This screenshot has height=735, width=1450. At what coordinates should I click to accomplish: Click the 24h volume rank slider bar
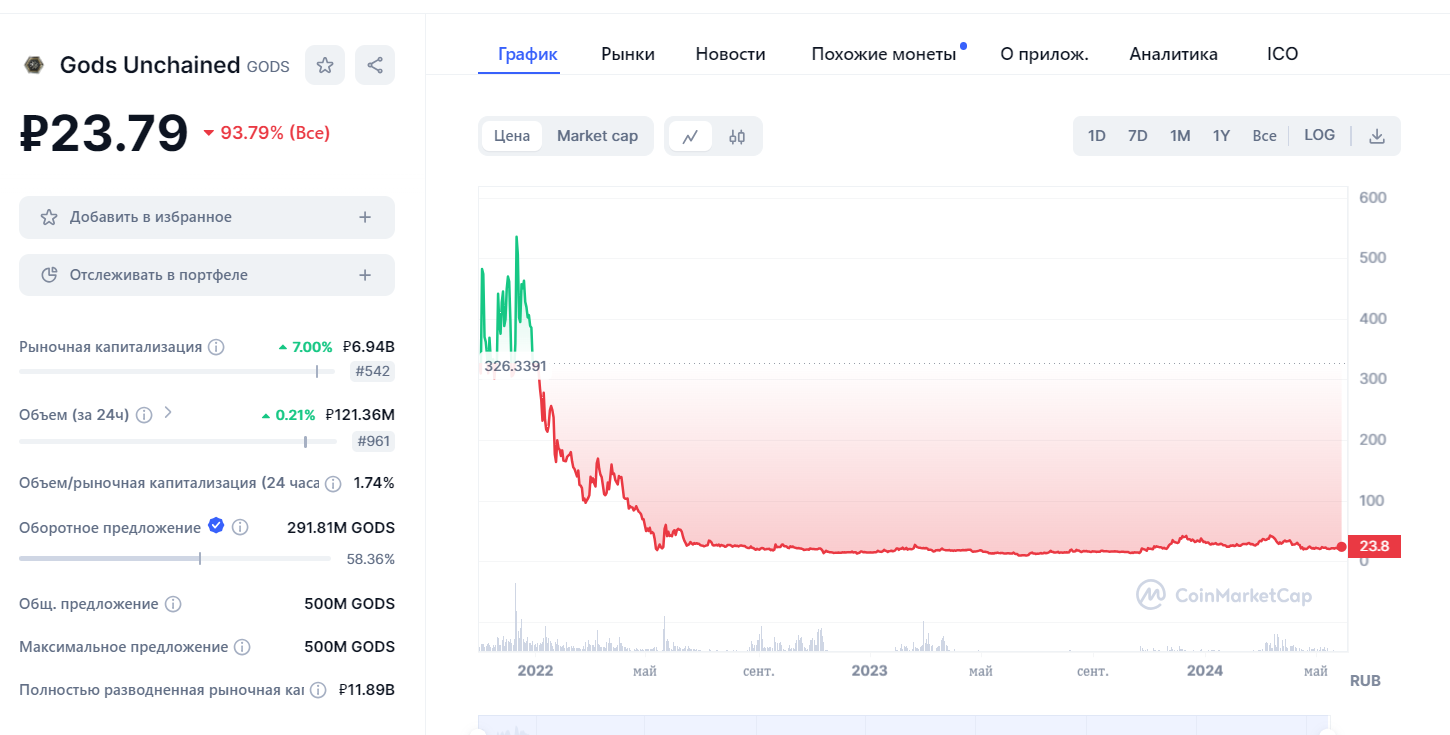[x=177, y=441]
